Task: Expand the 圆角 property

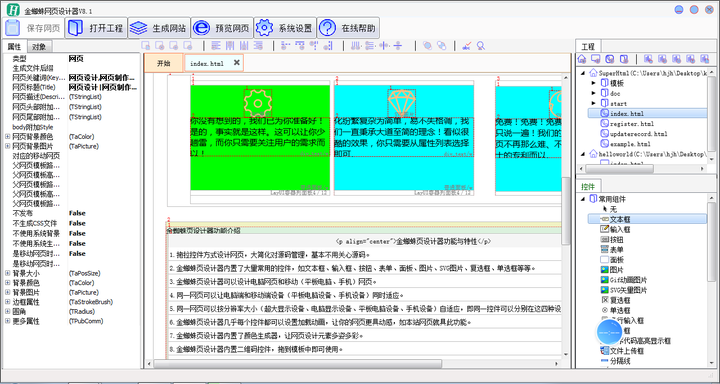Action: (7, 311)
